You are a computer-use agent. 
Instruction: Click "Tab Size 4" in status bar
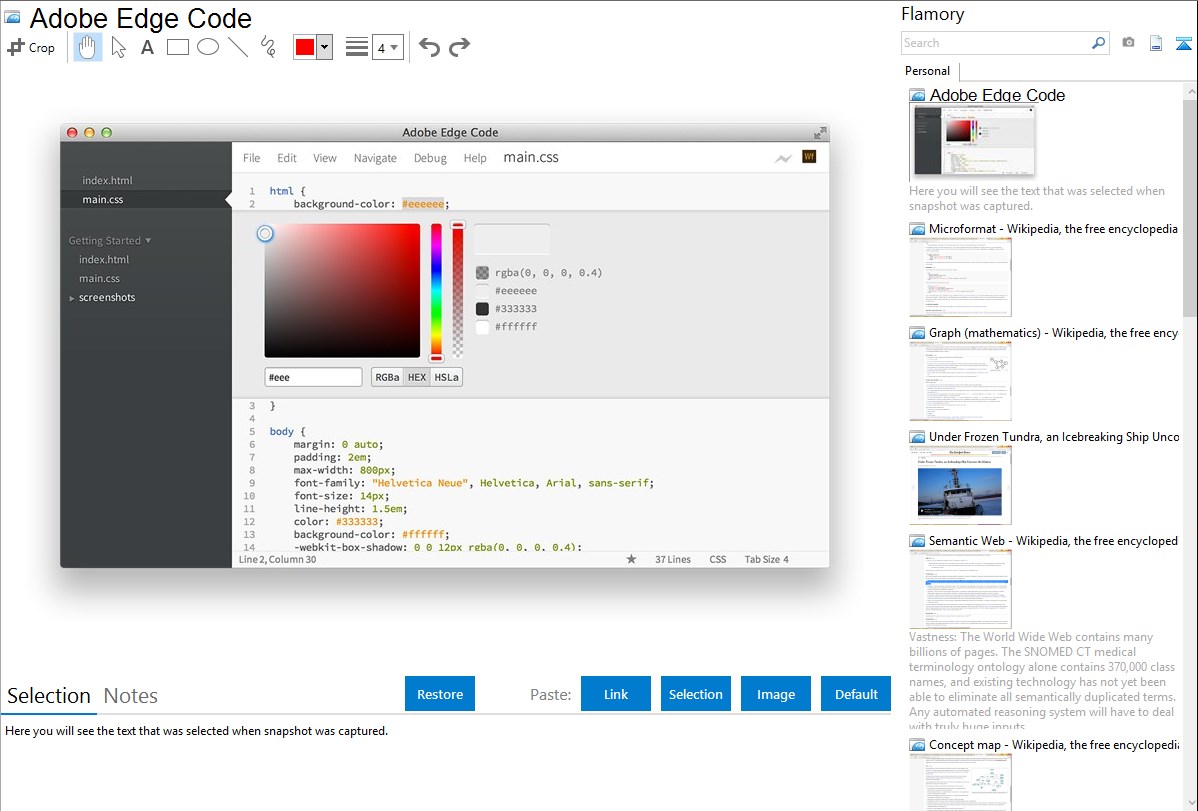766,560
